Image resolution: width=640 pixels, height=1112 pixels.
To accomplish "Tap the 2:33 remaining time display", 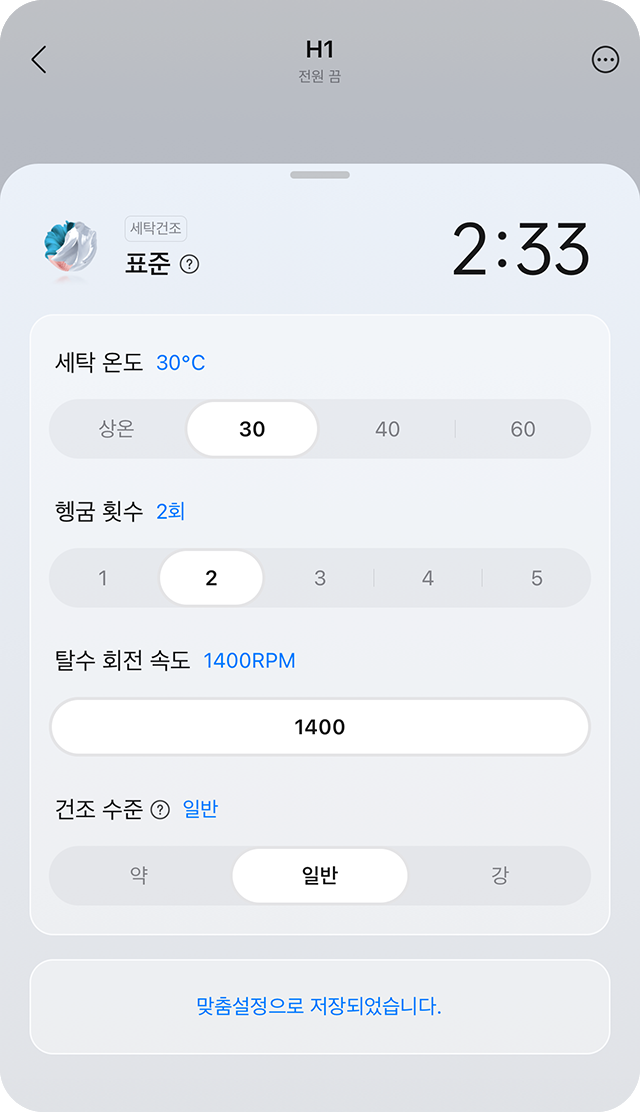I will click(x=520, y=248).
